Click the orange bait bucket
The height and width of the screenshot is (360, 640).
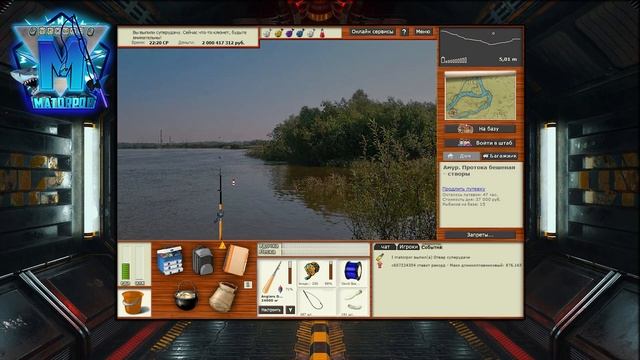(x=133, y=302)
